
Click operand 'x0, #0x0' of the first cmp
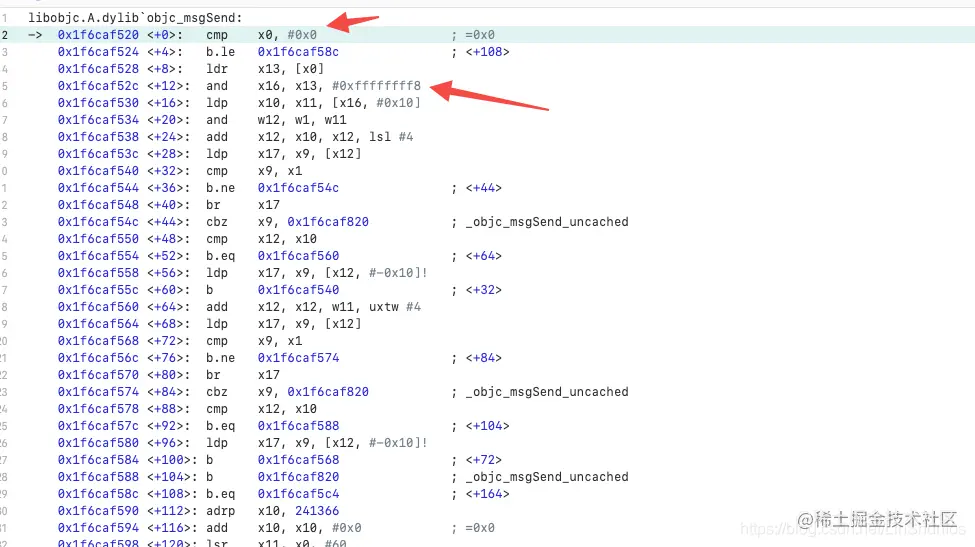tap(287, 35)
